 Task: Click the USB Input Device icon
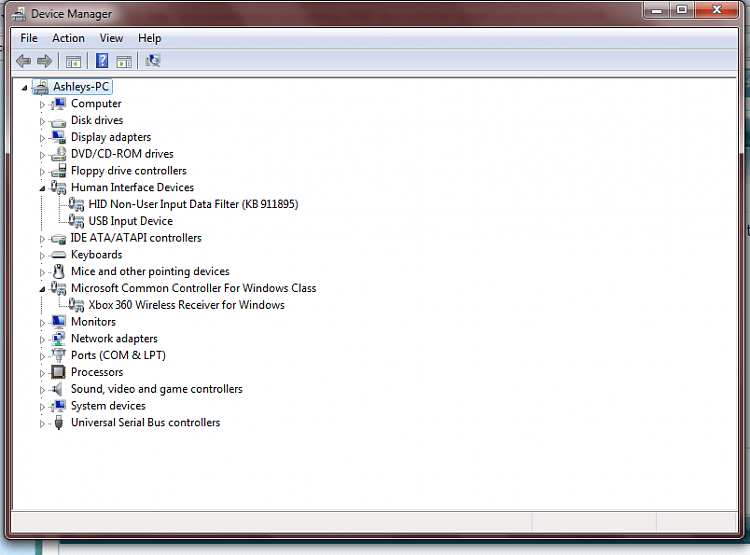pos(76,221)
